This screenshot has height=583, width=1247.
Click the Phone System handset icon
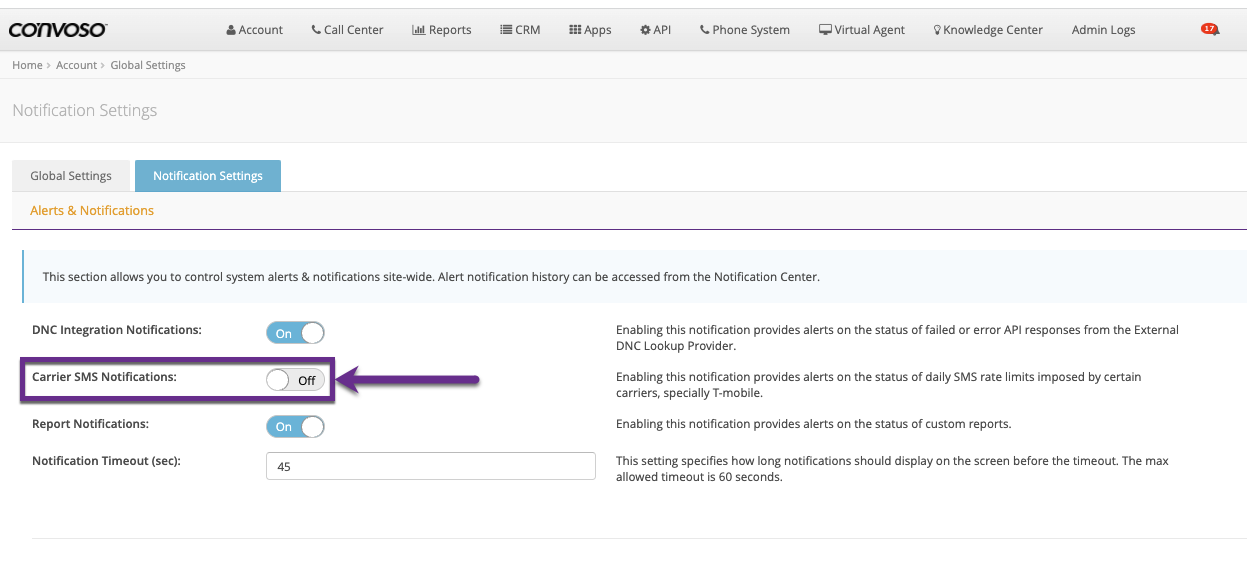point(705,30)
